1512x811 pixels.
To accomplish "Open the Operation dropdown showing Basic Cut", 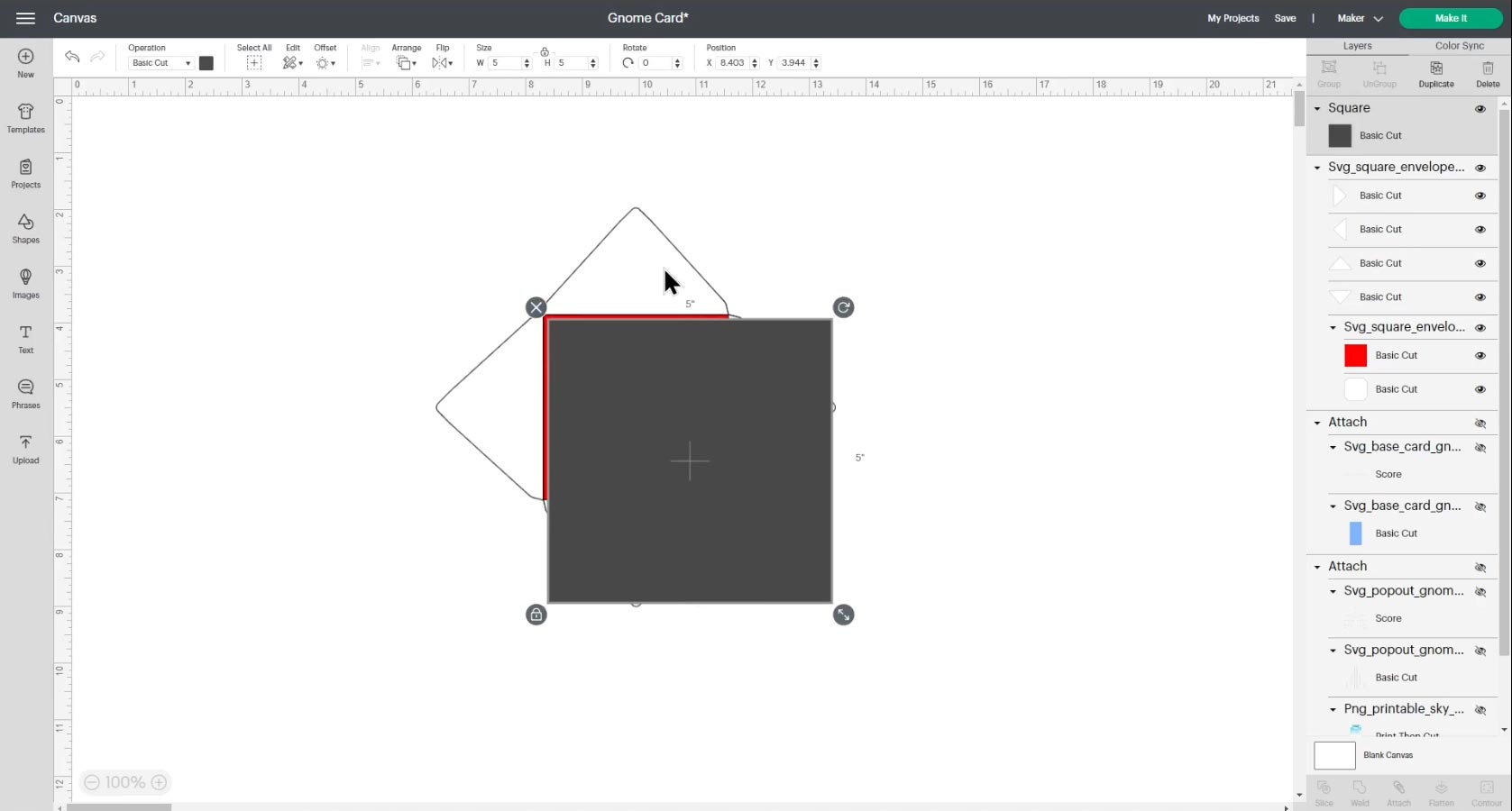I will 160,62.
